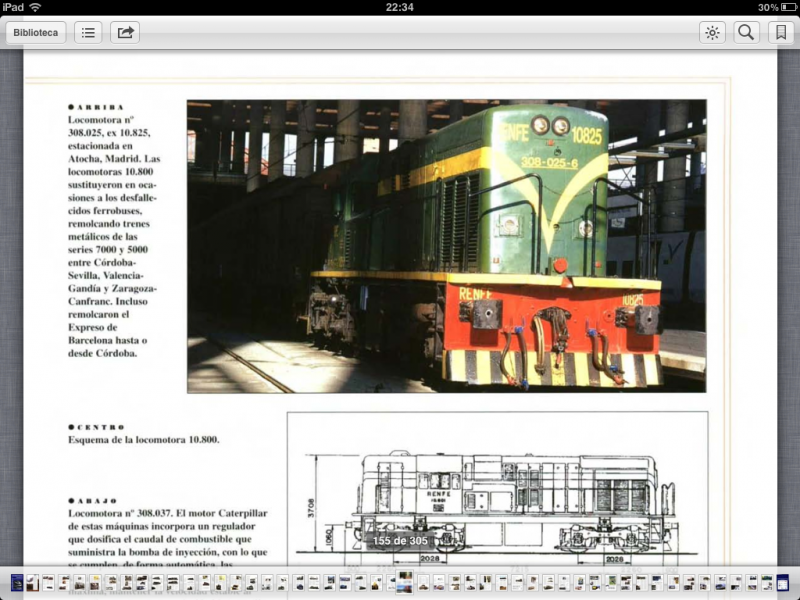Screen dimensions: 800x600
Task: Select the last page thumbnail in strip
Action: [x=782, y=582]
